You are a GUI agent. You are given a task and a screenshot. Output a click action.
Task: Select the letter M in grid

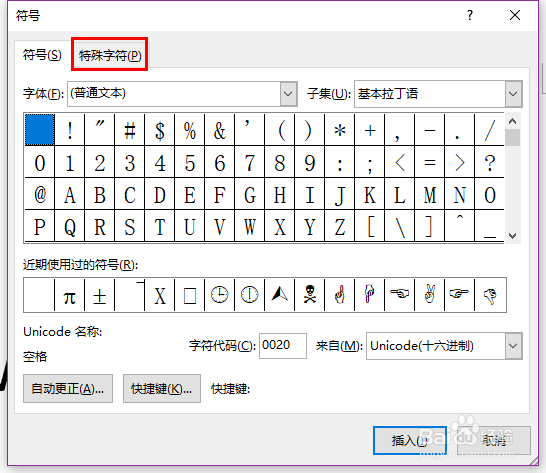click(x=429, y=194)
